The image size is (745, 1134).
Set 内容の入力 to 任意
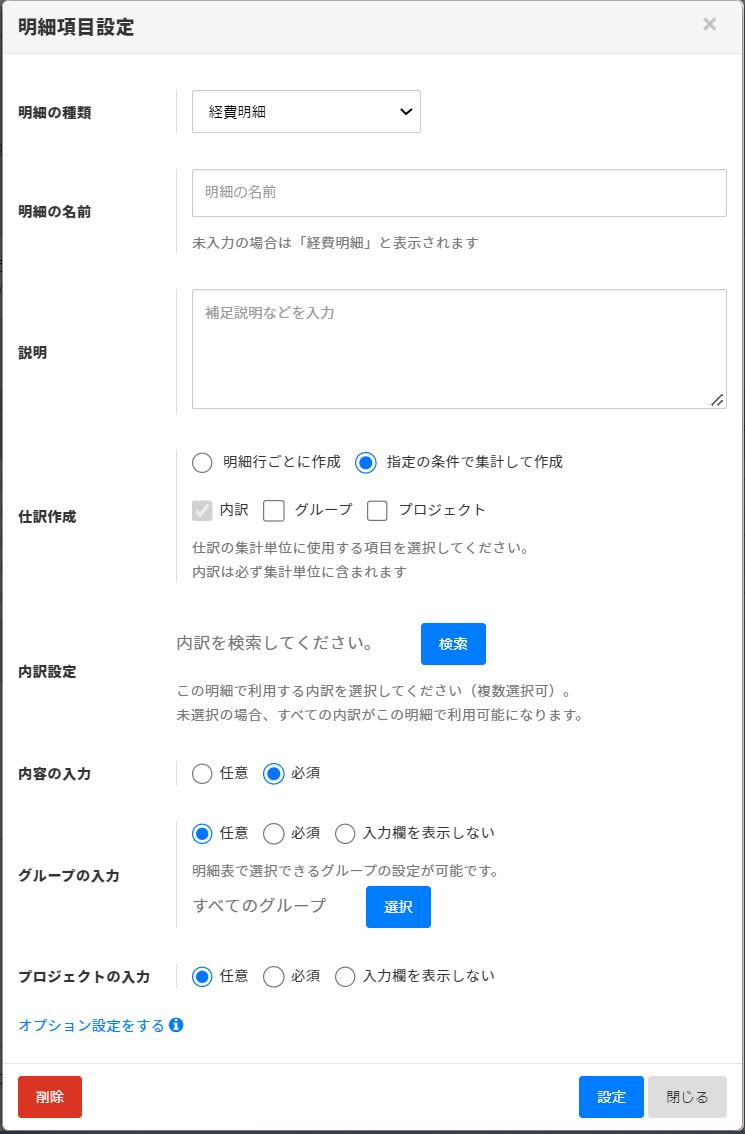click(203, 774)
